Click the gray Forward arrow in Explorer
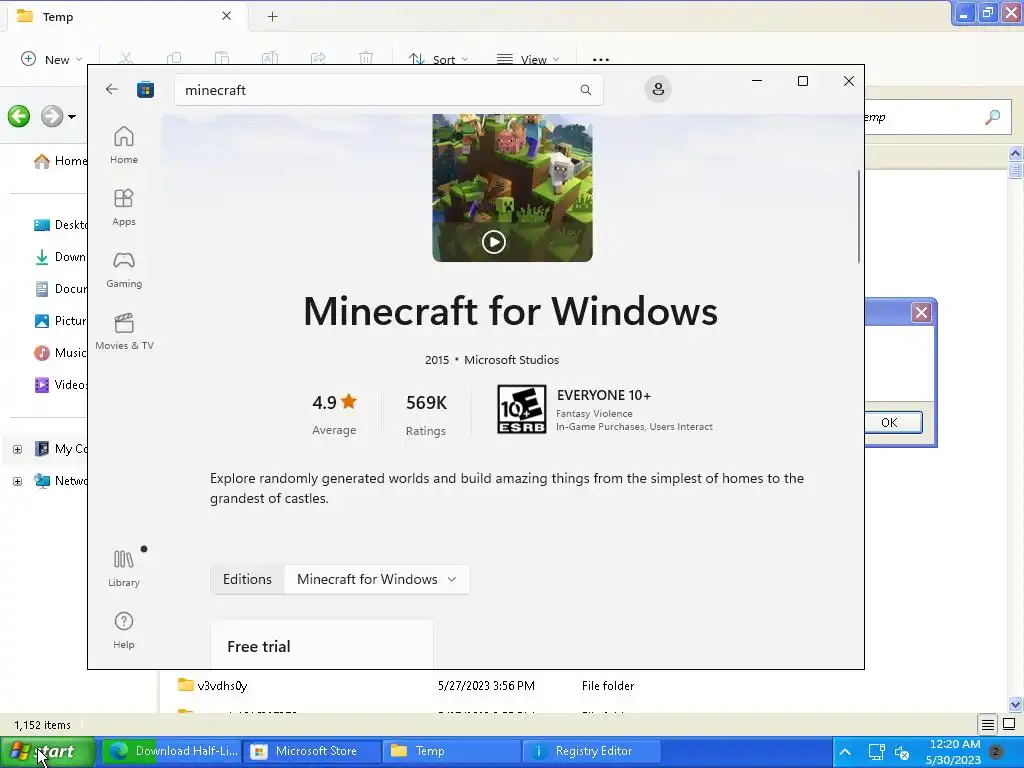 click(52, 117)
